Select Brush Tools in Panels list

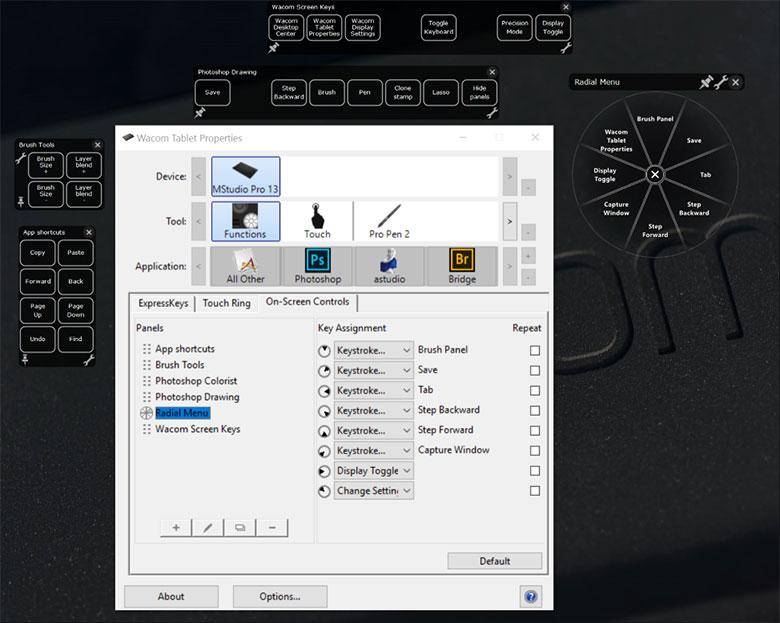180,365
